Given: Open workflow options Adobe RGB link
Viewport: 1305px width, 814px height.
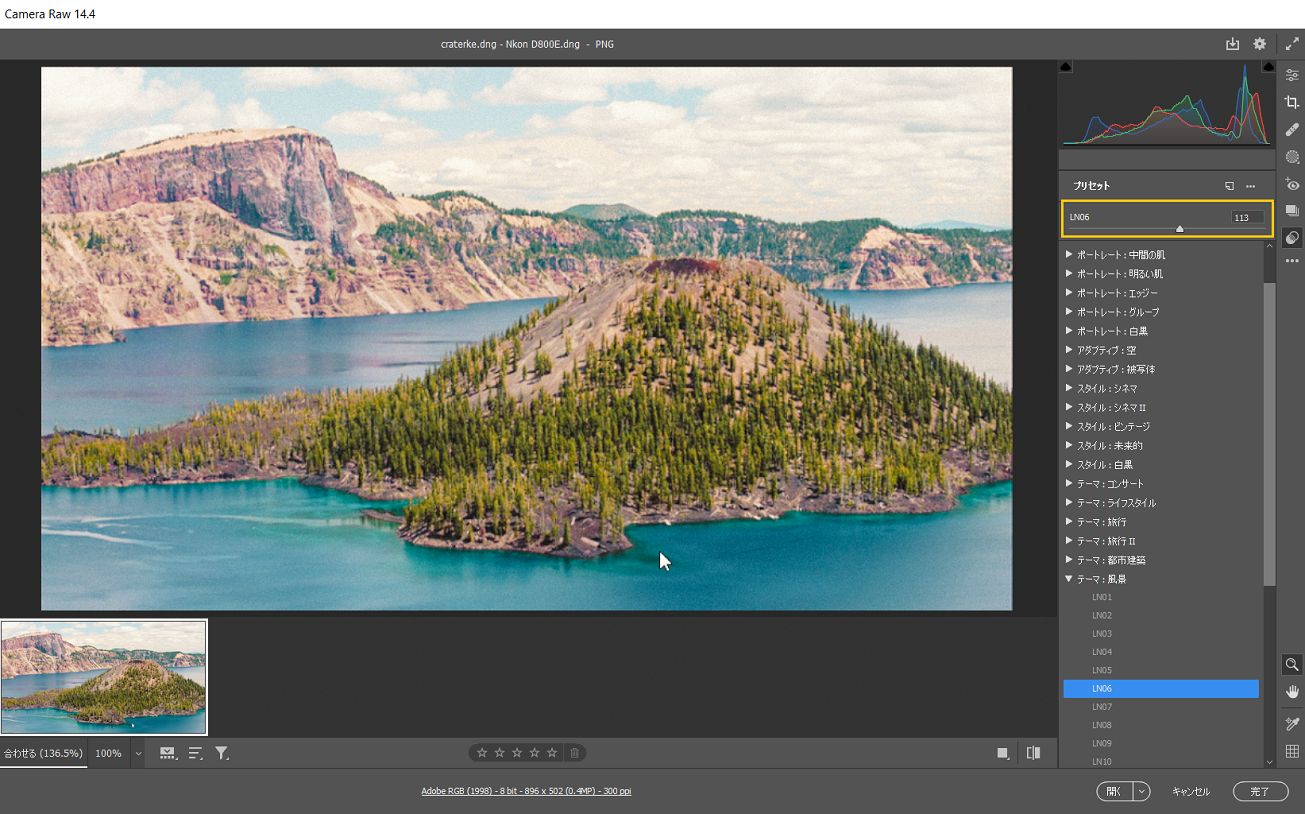Looking at the screenshot, I should pyautogui.click(x=526, y=791).
